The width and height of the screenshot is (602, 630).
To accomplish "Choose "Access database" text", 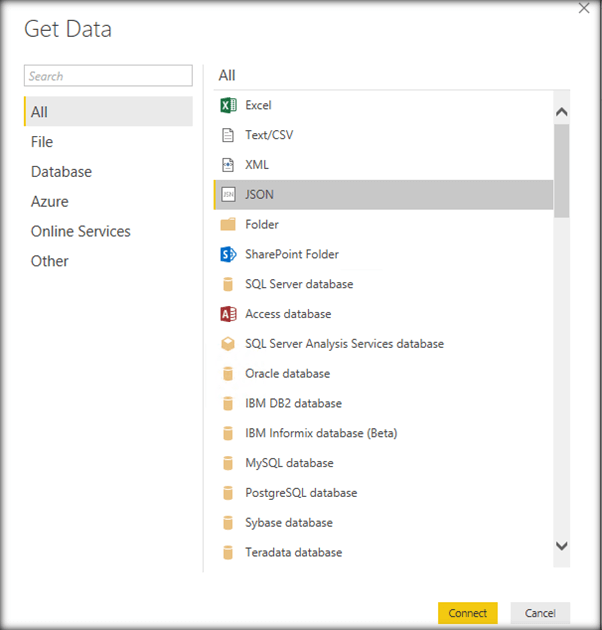I will click(x=288, y=314).
